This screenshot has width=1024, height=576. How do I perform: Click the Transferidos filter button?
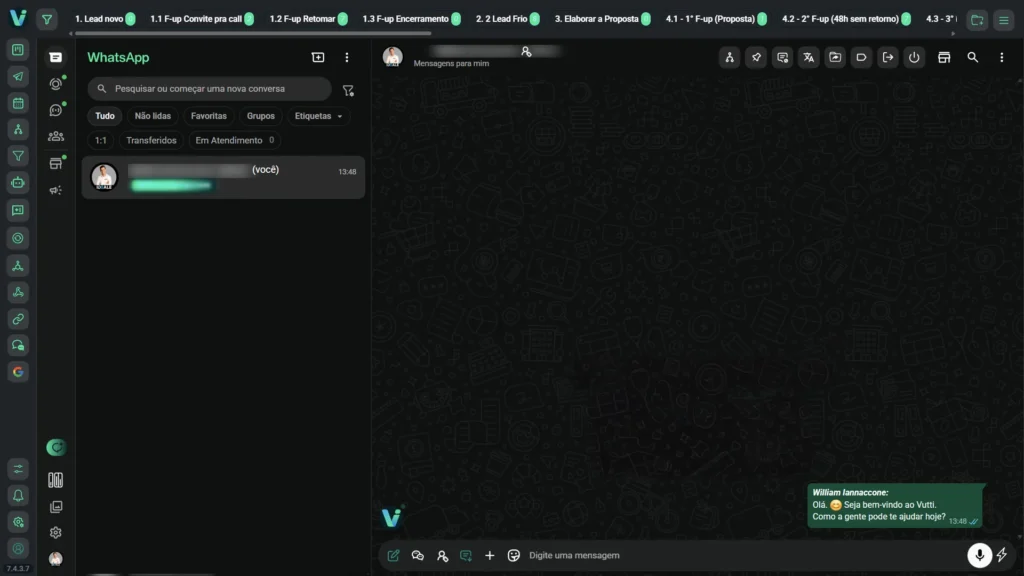(151, 140)
